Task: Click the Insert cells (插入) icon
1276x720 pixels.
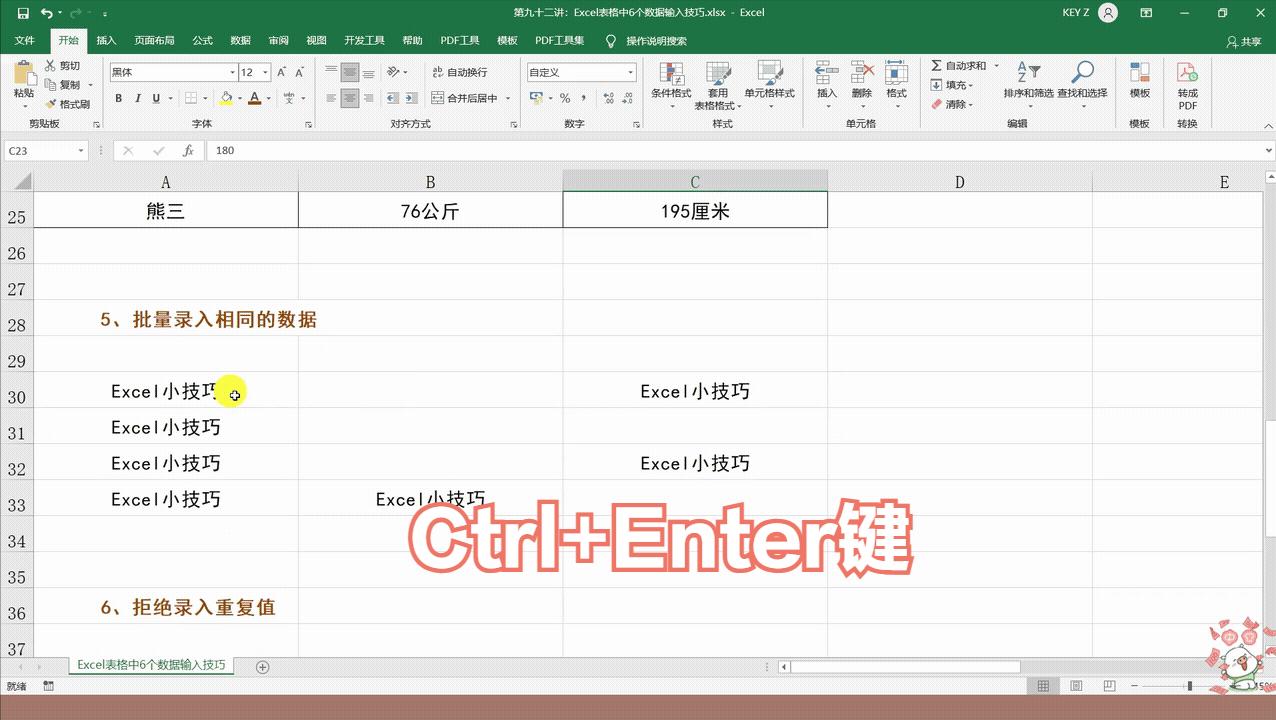Action: 826,73
